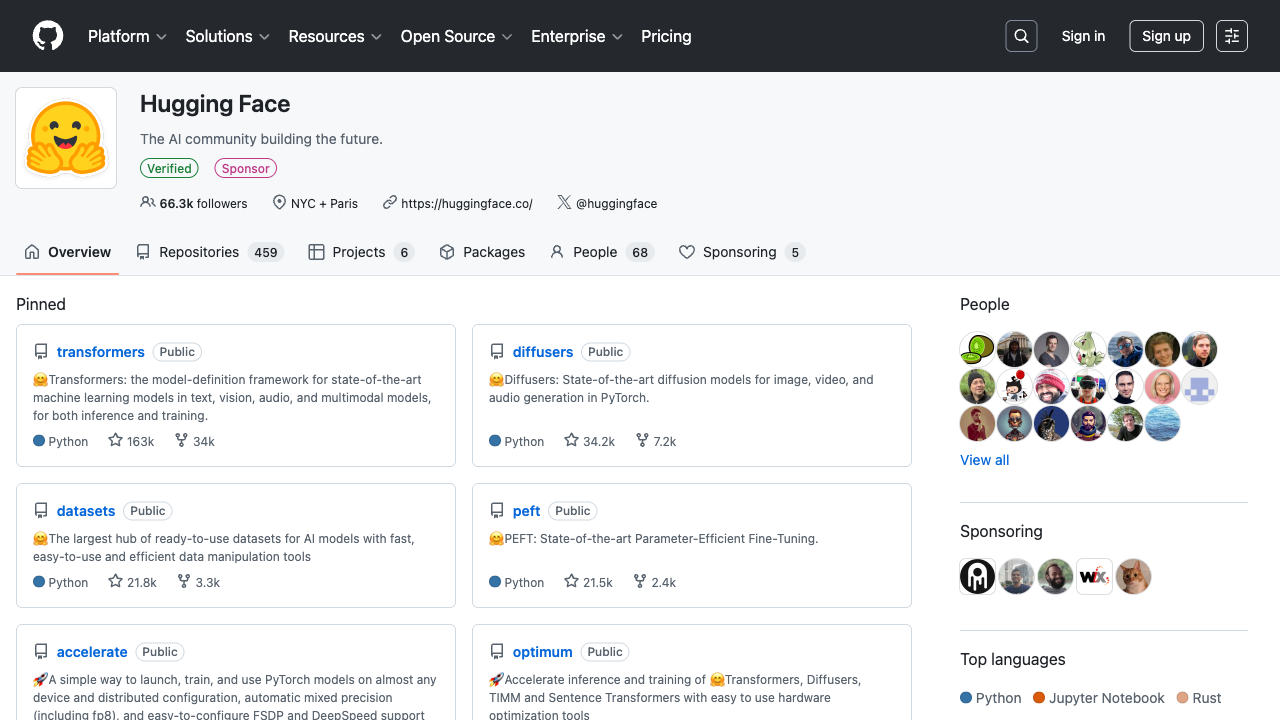Open the People tab
The height and width of the screenshot is (720, 1280).
click(x=602, y=252)
